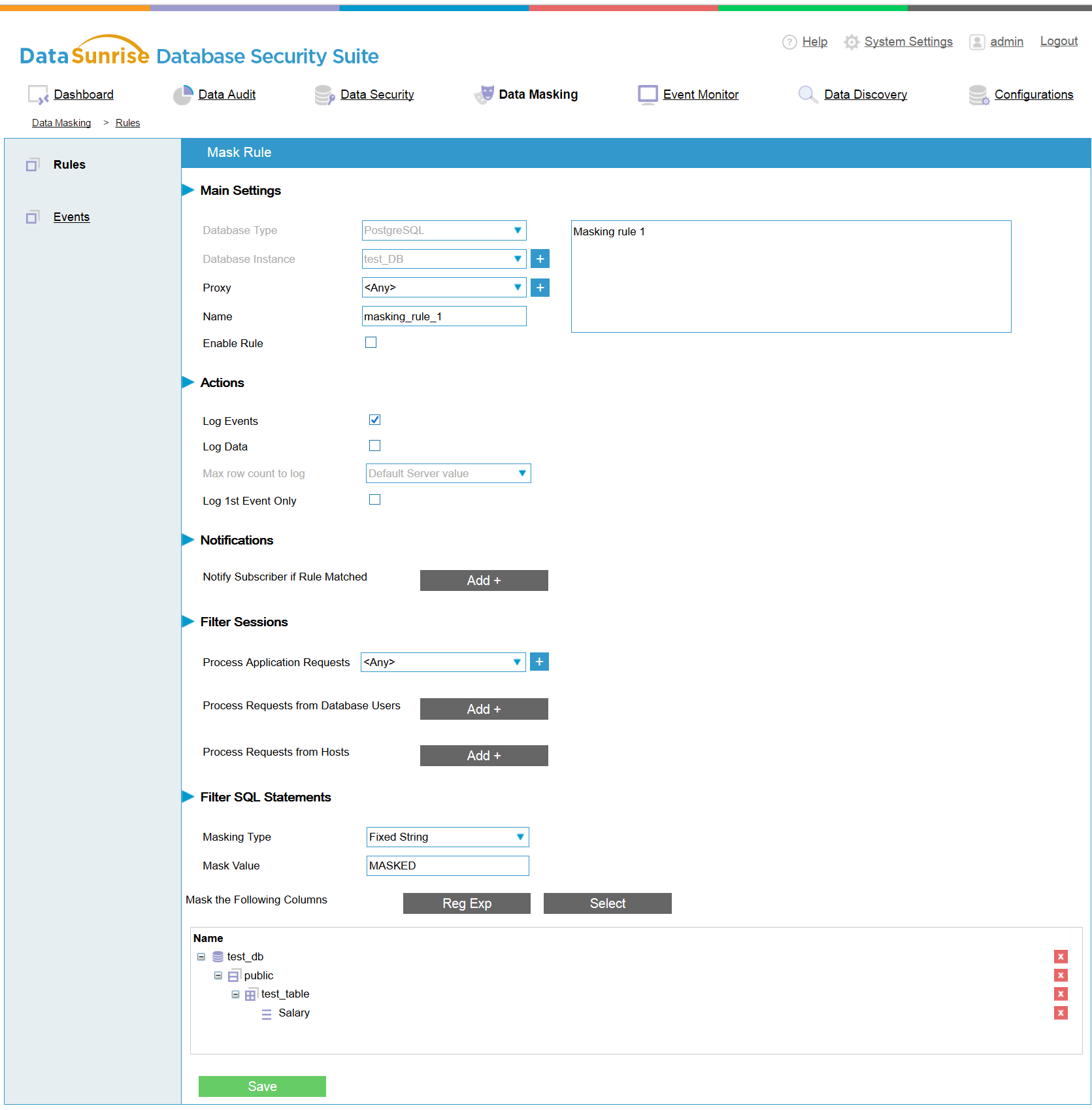Add a new Proxy with plus icon

tap(540, 288)
